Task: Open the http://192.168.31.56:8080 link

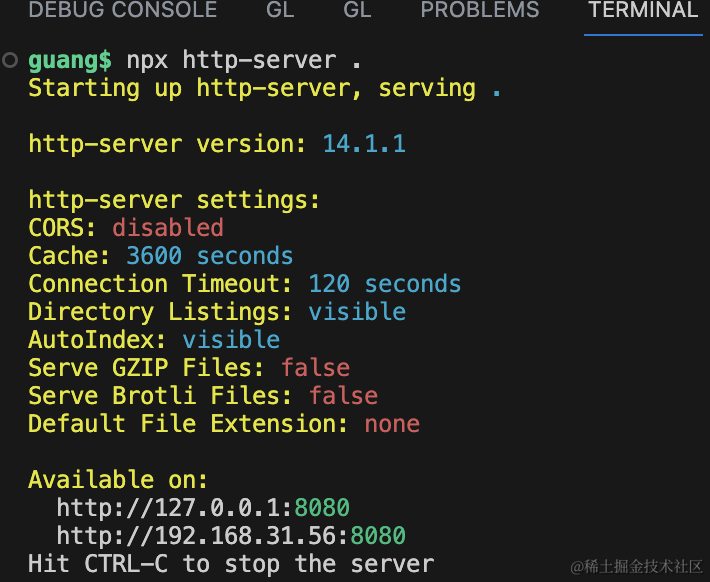Action: [x=231, y=535]
